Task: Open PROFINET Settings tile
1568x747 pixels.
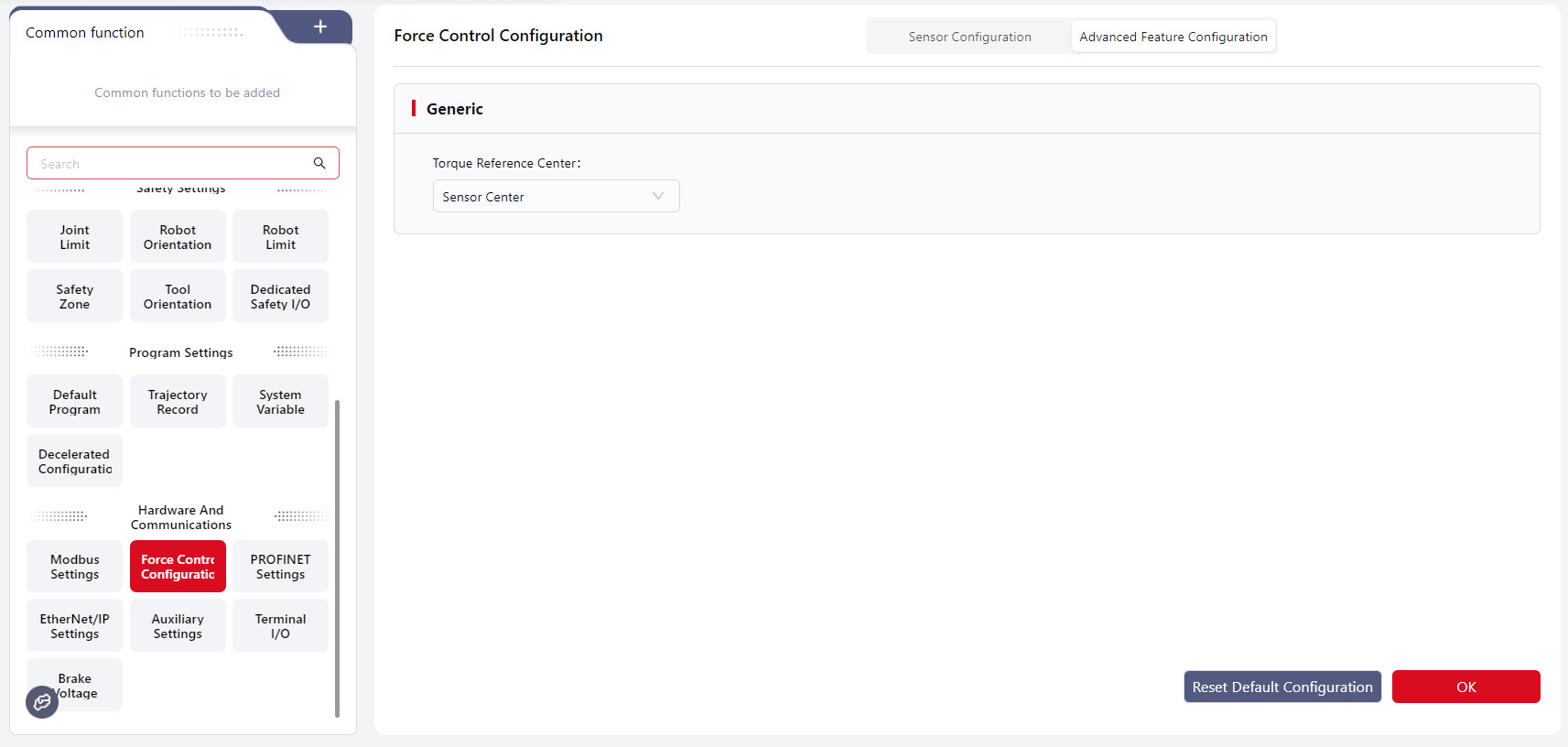Action: [280, 567]
